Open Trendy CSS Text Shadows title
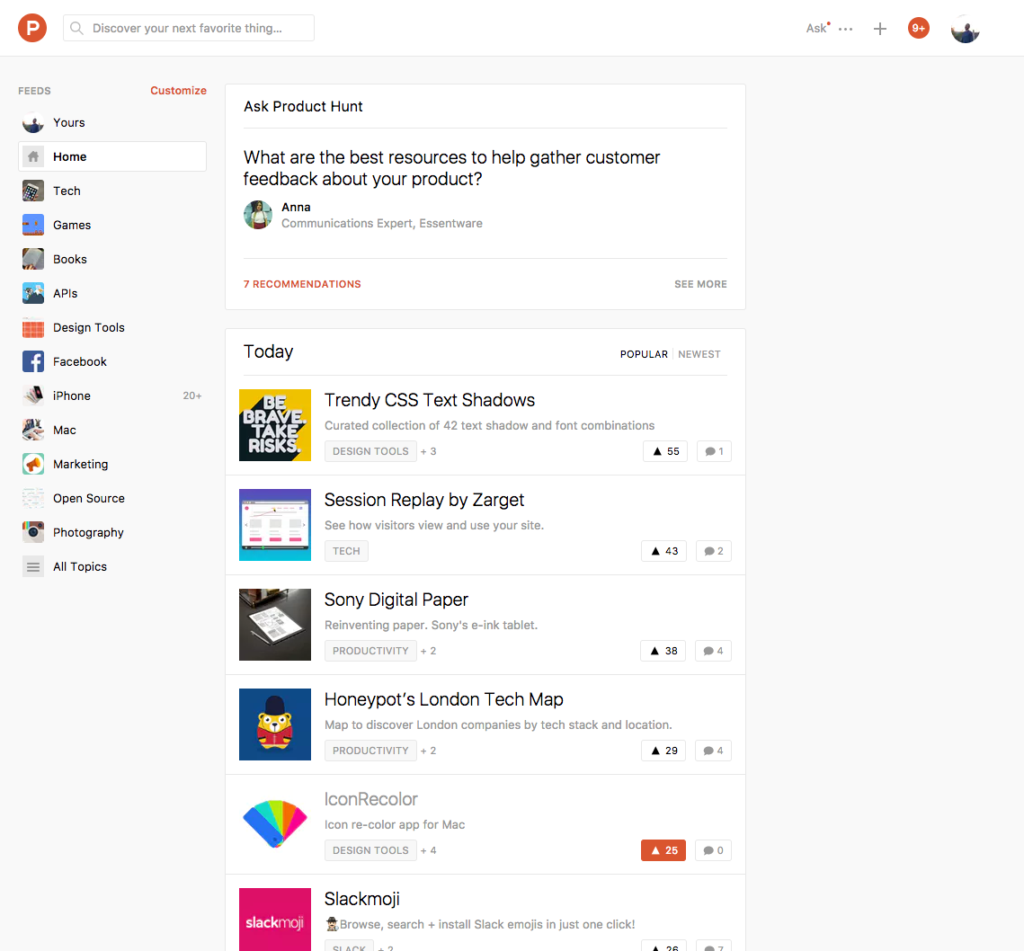 429,400
